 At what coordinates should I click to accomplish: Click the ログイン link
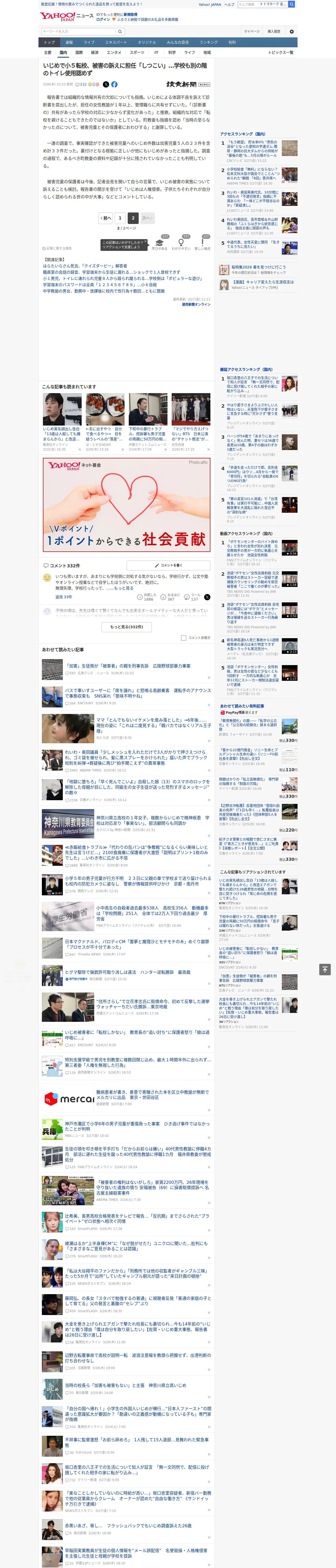tap(103, 20)
